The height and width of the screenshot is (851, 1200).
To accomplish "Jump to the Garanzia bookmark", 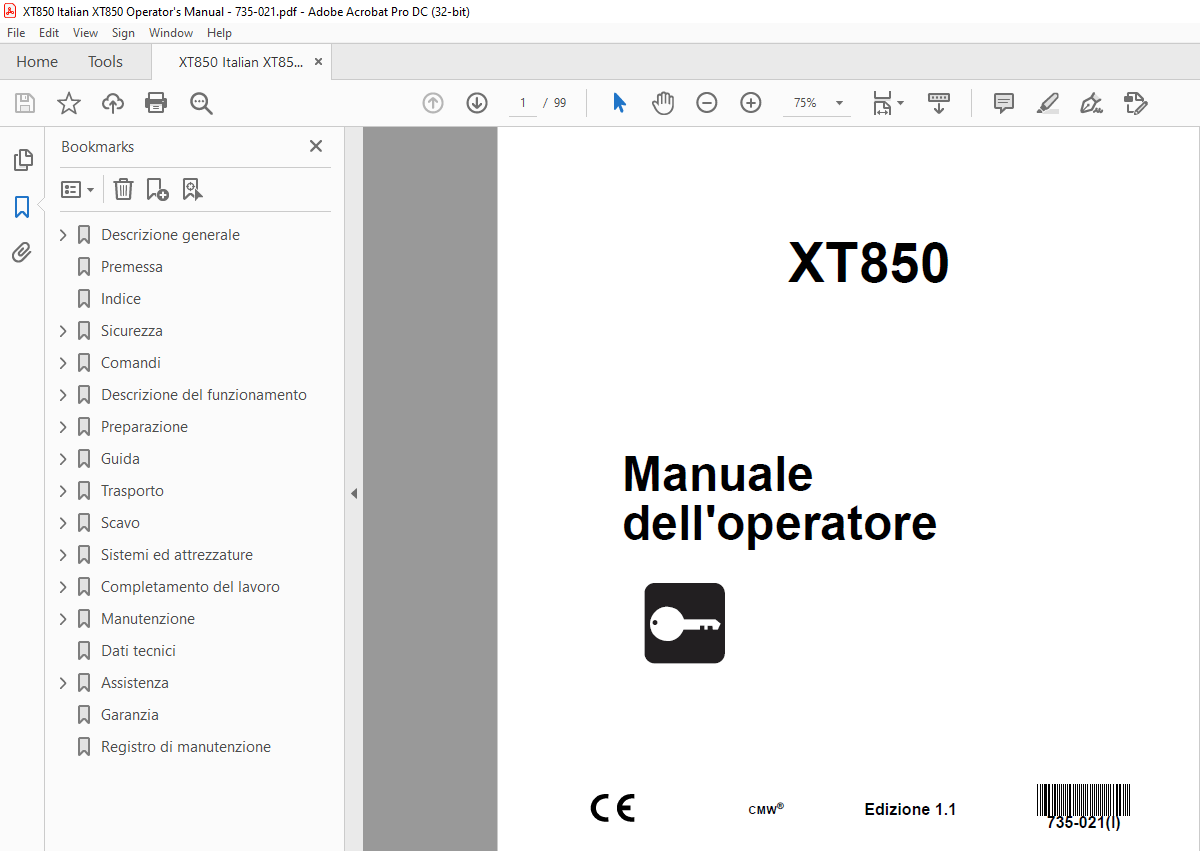I will click(x=130, y=715).
